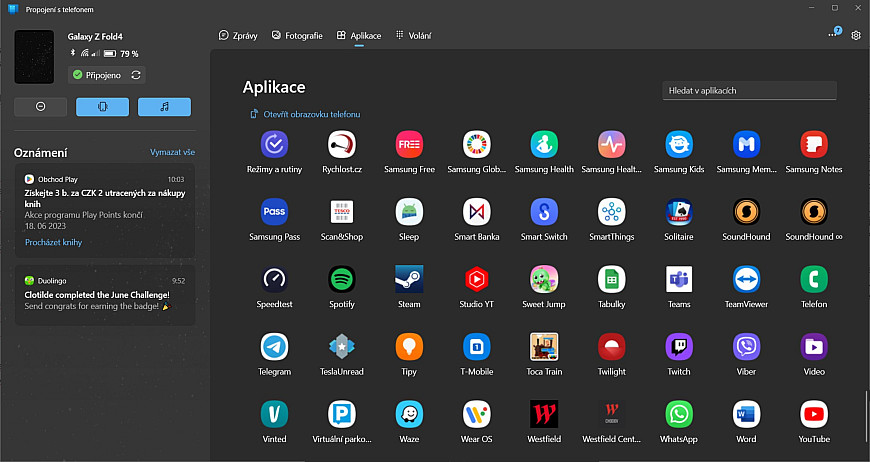870x462 pixels.
Task: Open Tipy app
Action: click(x=409, y=347)
